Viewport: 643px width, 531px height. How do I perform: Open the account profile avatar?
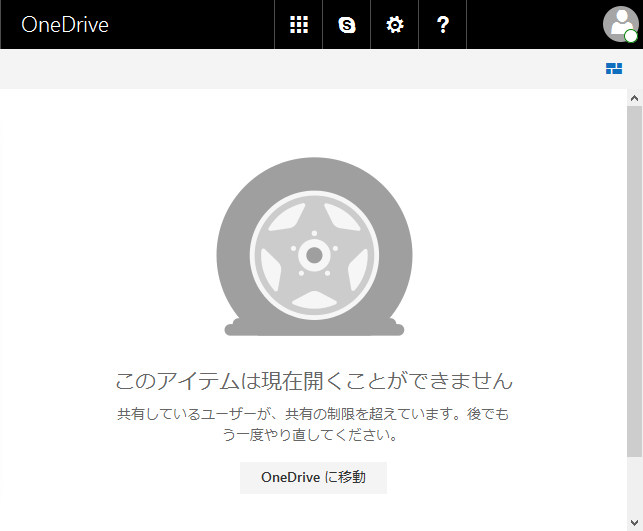coord(619,23)
